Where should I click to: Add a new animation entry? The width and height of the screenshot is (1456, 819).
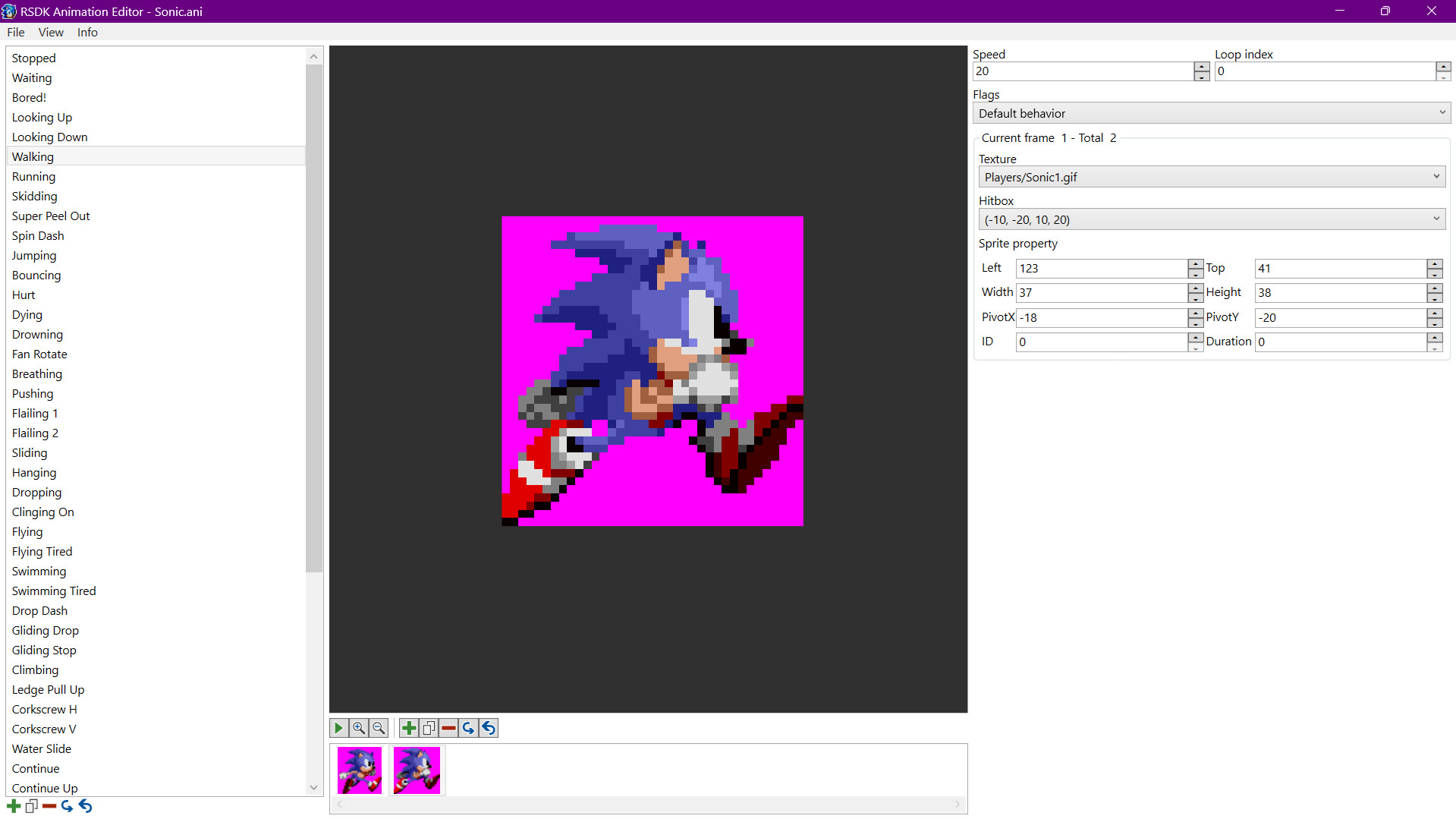pyautogui.click(x=13, y=805)
